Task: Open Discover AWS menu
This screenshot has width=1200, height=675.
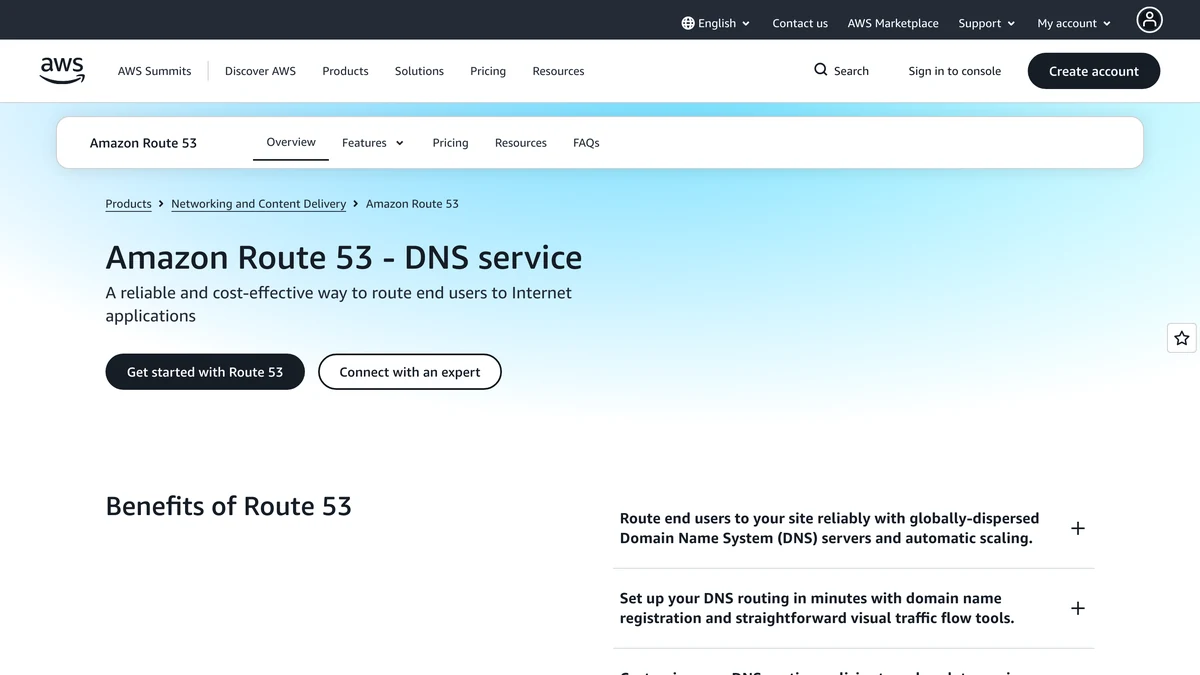Action: pos(260,71)
